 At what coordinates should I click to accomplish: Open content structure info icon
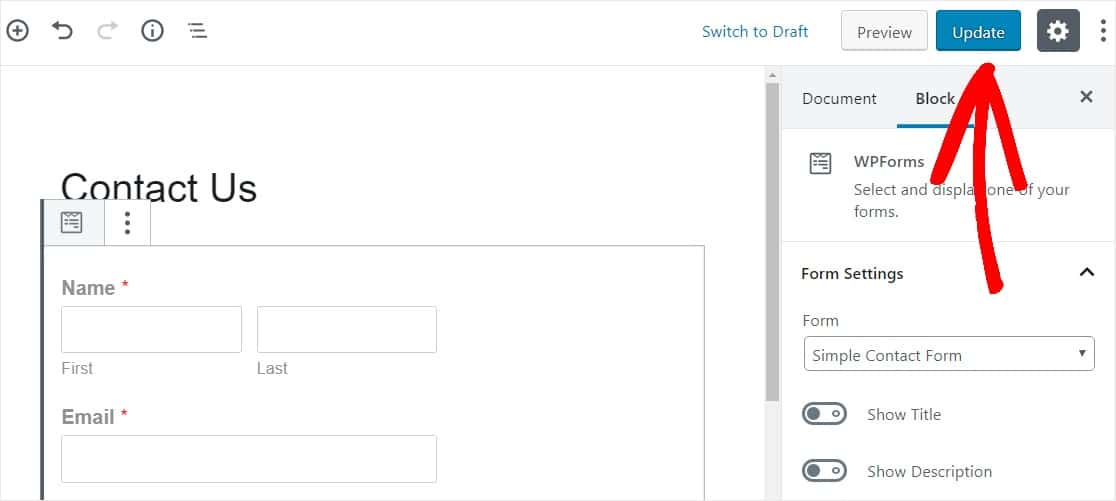(152, 31)
